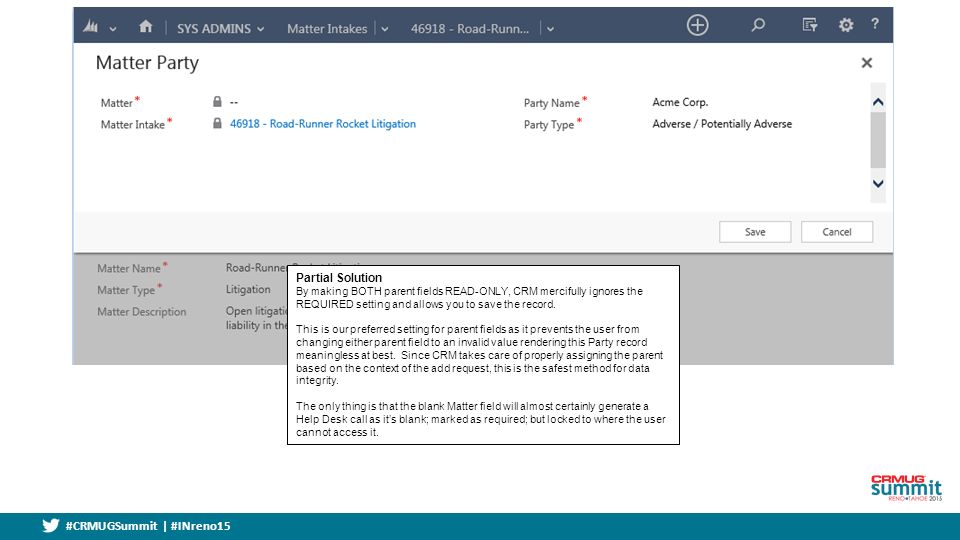Click the Matter Name label in background
Screen dimensions: 960x540
(129, 268)
